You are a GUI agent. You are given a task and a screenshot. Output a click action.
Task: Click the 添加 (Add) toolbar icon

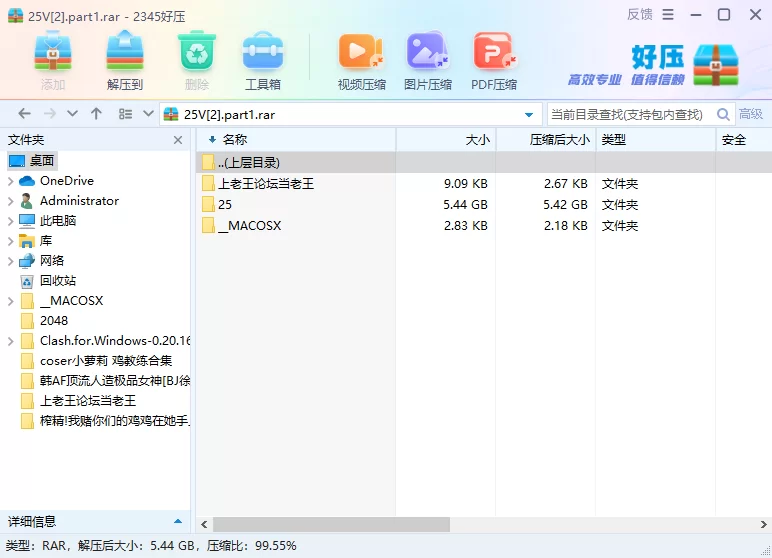coord(53,60)
